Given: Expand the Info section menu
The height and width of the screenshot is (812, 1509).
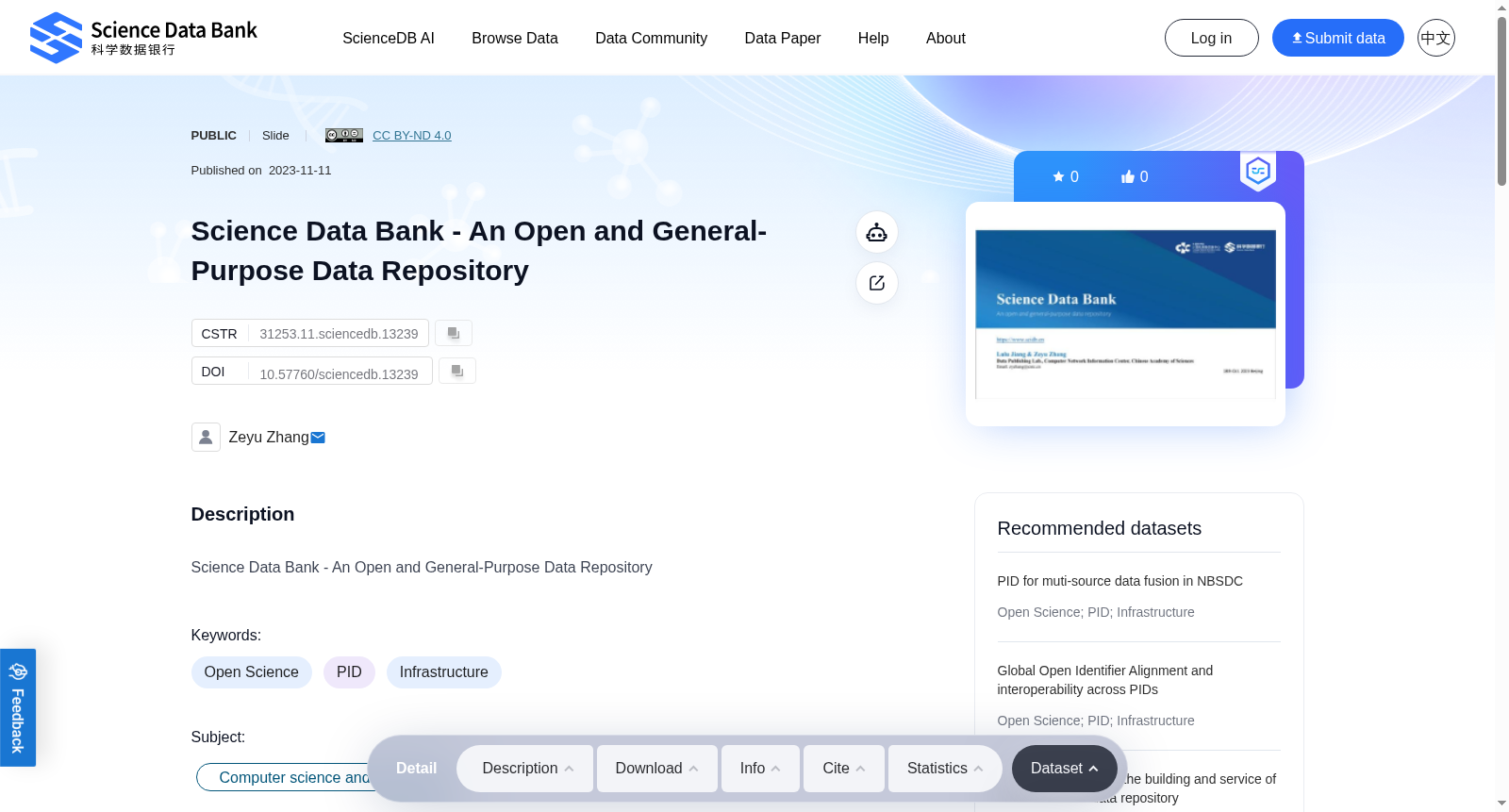Looking at the screenshot, I should point(760,769).
